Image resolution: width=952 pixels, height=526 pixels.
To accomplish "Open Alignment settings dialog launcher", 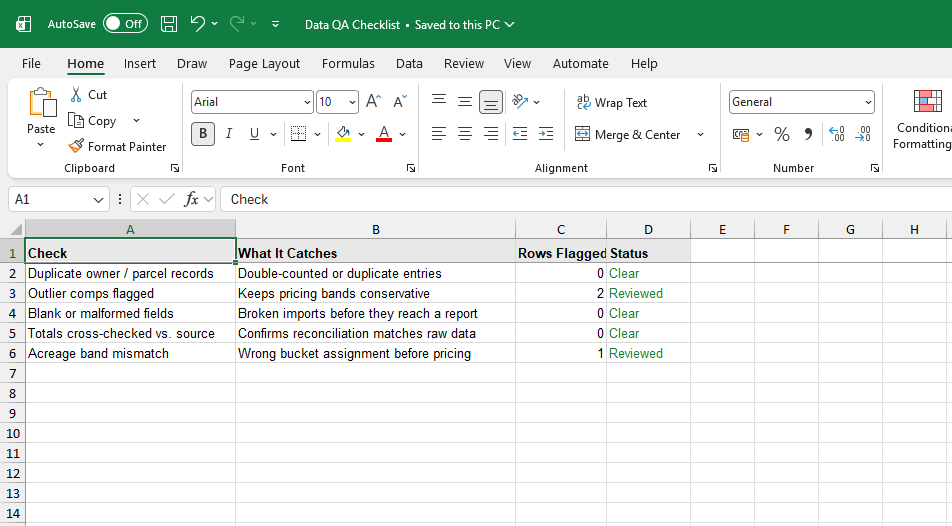I will (713, 168).
